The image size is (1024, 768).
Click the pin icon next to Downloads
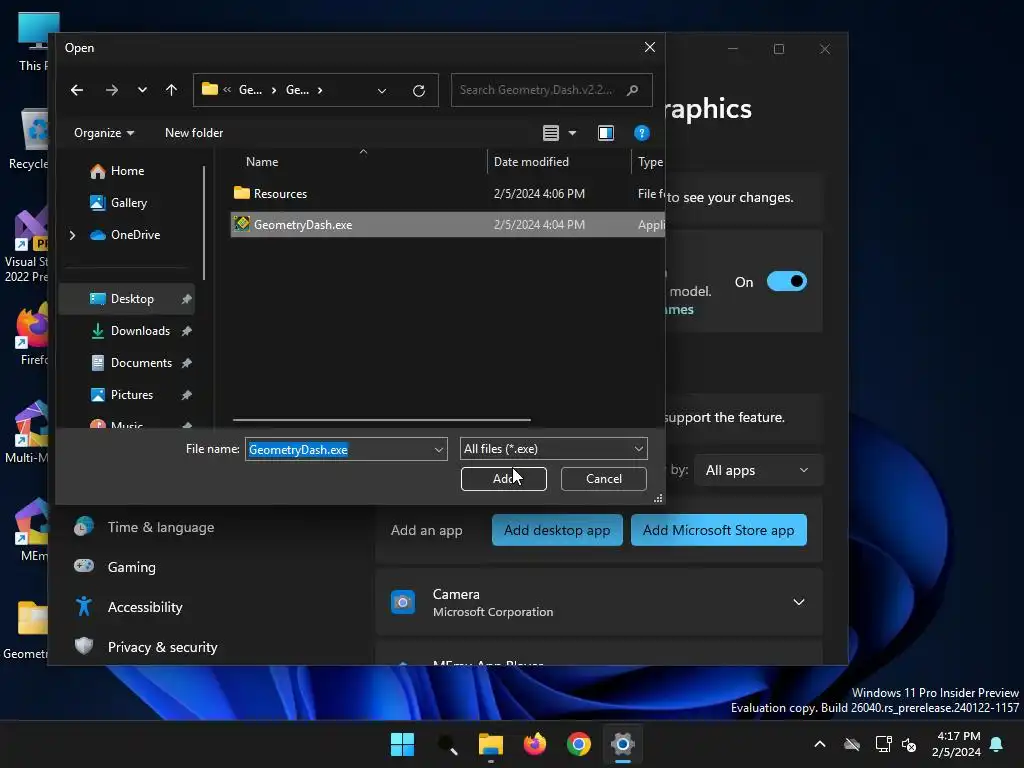187,331
